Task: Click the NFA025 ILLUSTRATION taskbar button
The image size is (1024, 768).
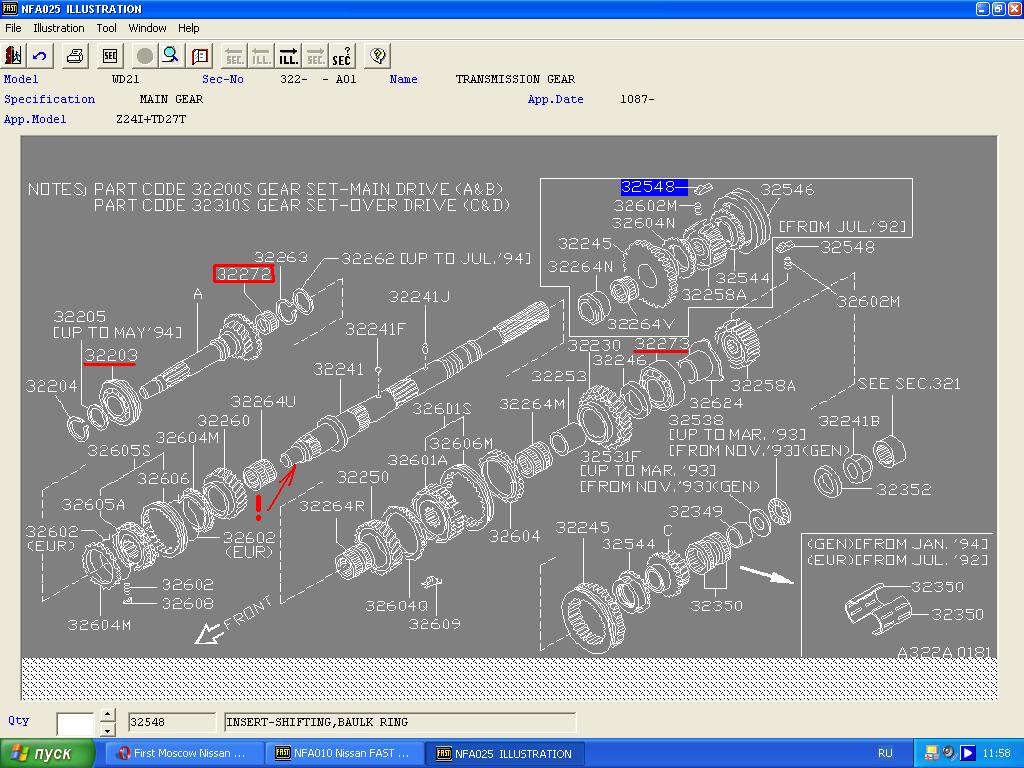Action: click(504, 753)
